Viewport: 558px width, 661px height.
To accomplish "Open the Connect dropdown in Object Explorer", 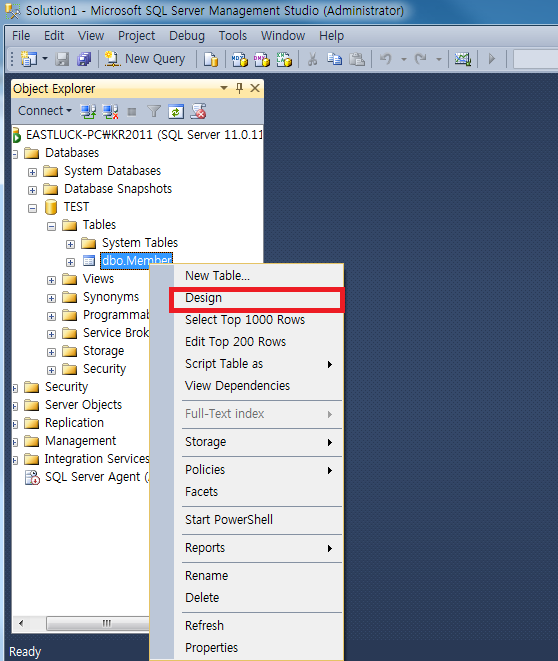I will [45, 111].
